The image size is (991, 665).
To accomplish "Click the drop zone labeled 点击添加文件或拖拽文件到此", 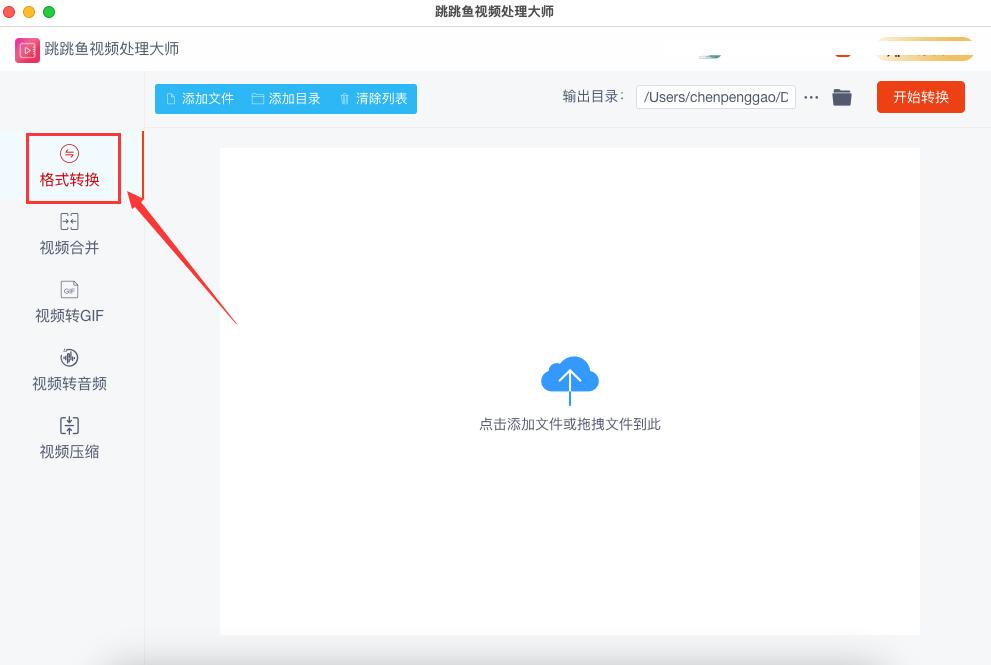I will coord(569,423).
